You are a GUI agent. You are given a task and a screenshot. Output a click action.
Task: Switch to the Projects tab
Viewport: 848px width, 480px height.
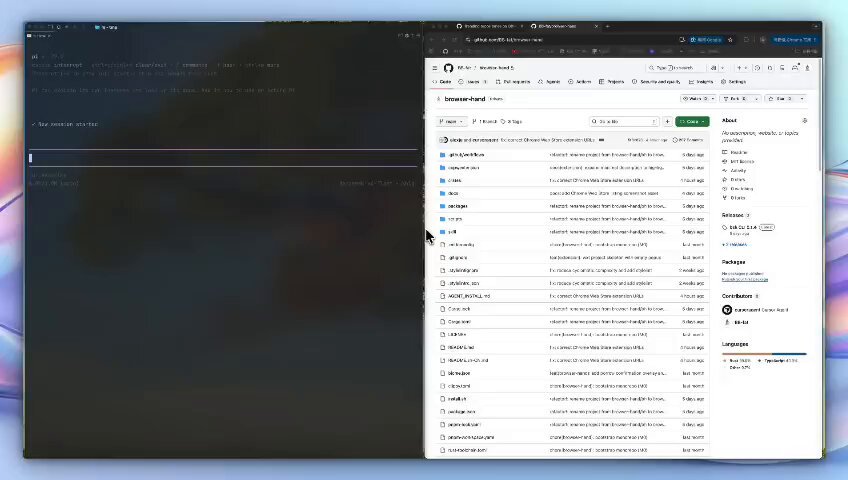click(612, 82)
